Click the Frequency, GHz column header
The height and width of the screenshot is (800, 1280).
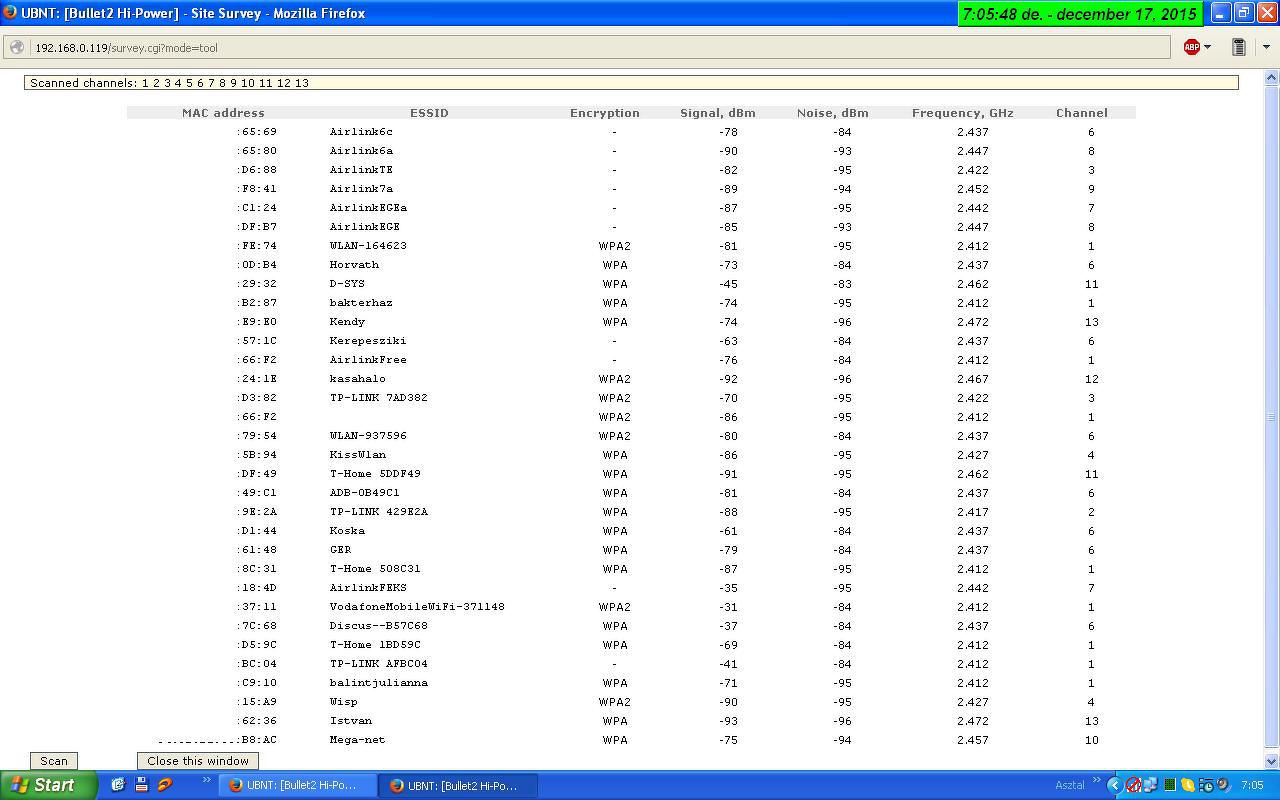[x=963, y=113]
